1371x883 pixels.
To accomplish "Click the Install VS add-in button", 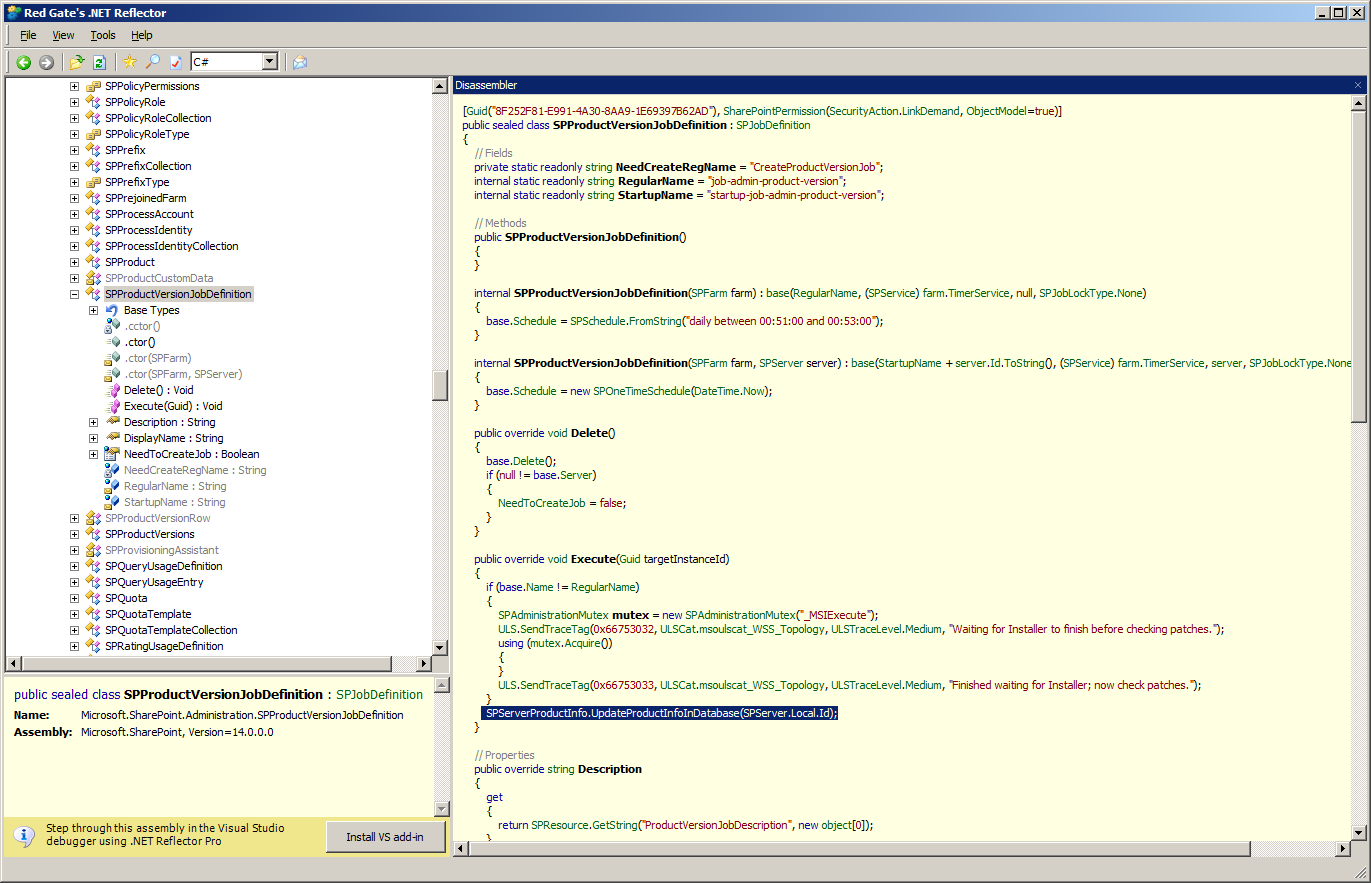I will click(385, 837).
